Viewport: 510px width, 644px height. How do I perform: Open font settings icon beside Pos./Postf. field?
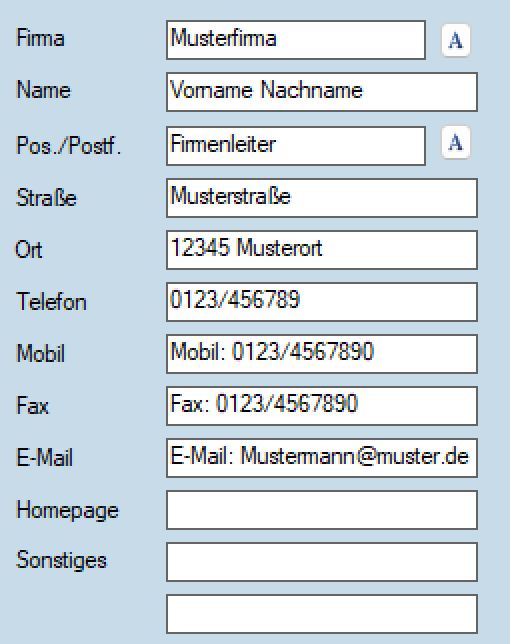coord(456,142)
